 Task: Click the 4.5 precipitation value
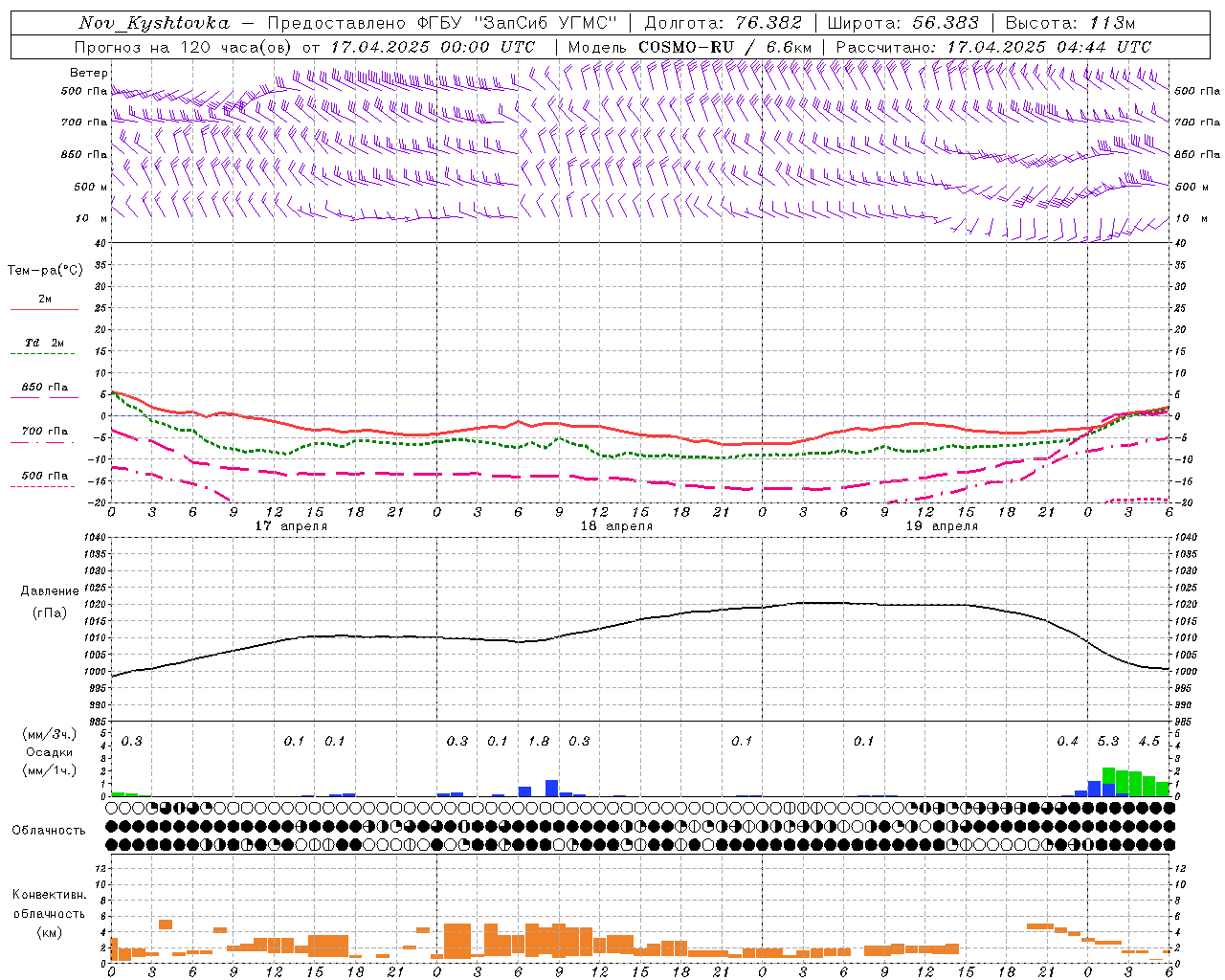click(1148, 741)
